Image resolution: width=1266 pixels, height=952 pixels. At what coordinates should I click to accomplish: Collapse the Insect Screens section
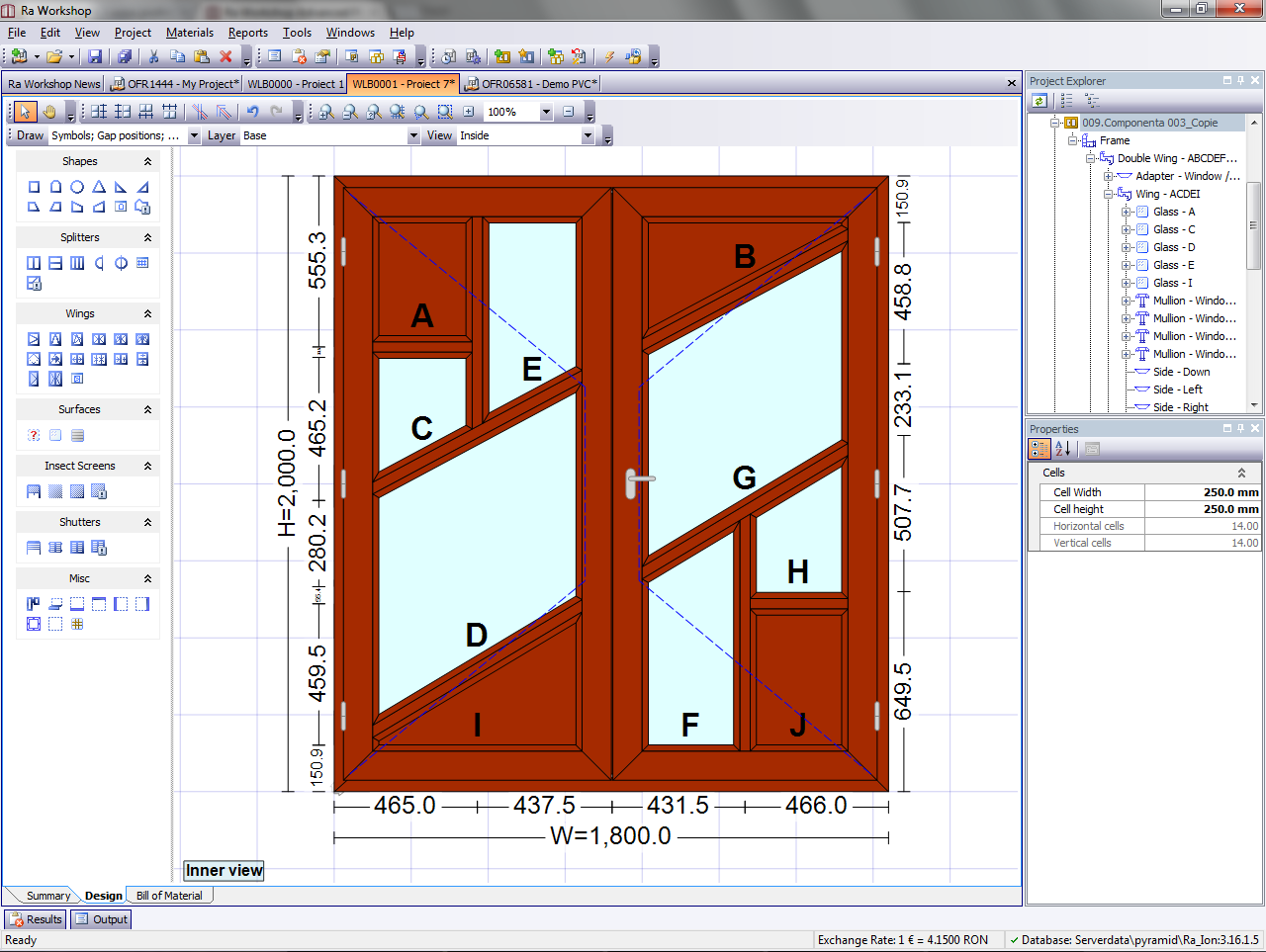pyautogui.click(x=147, y=466)
